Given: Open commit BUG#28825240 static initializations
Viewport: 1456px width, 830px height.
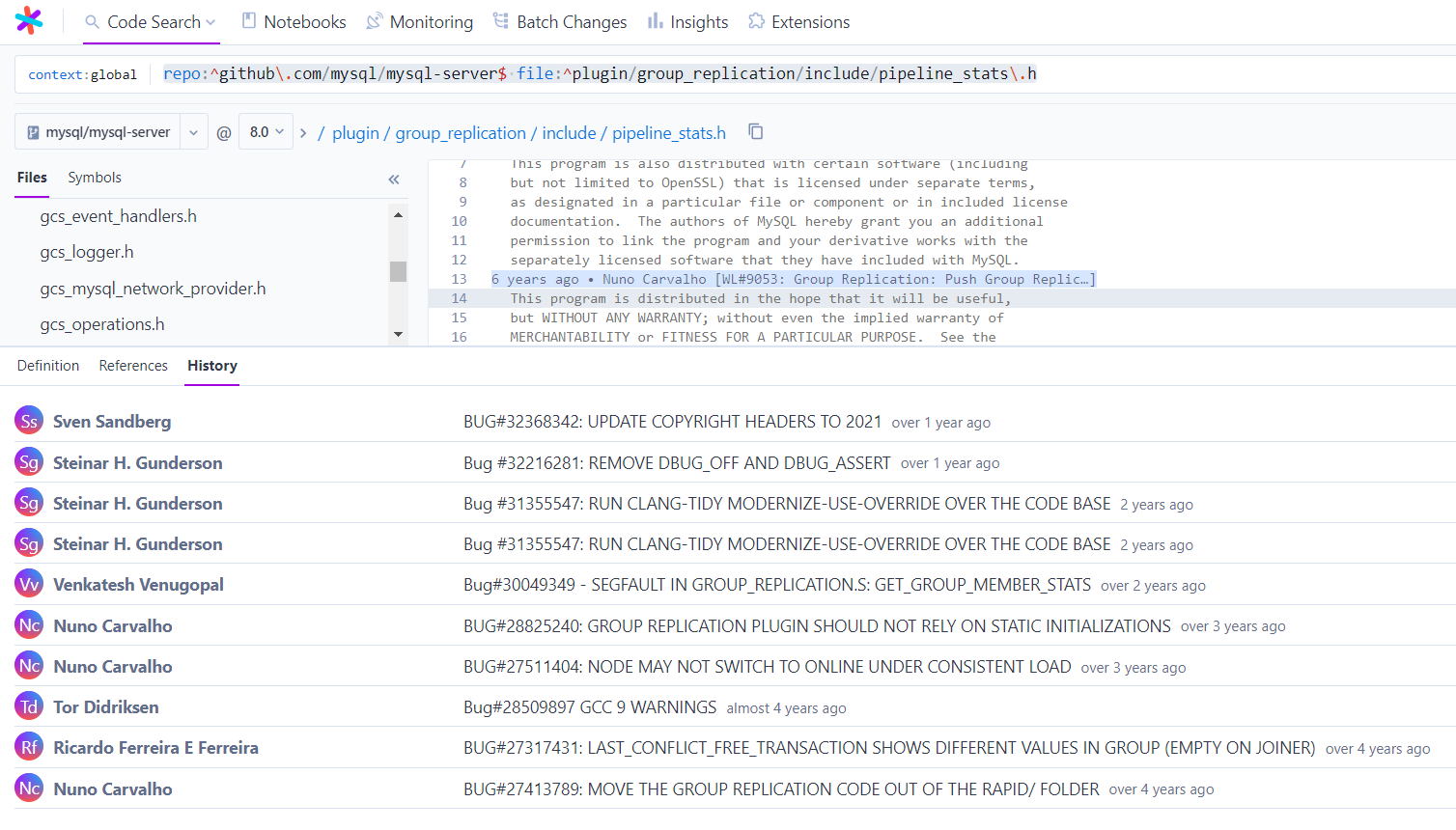Looking at the screenshot, I should click(x=817, y=626).
